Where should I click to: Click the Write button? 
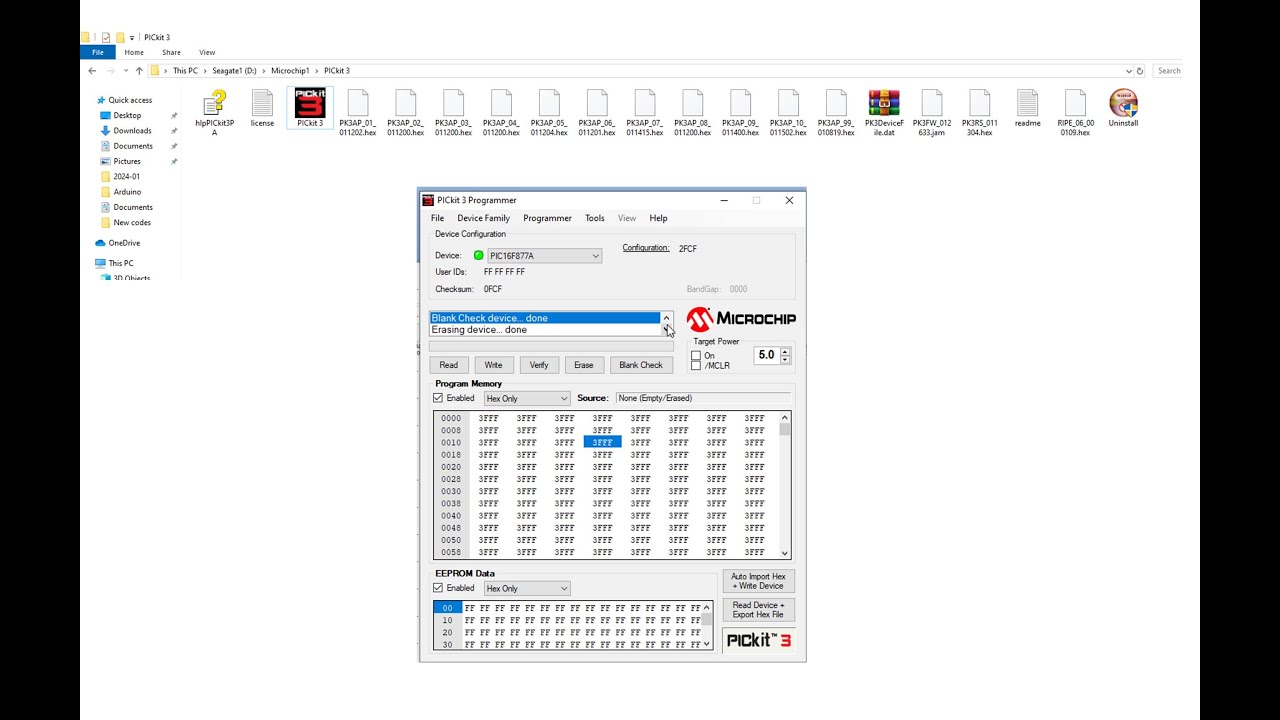[493, 365]
